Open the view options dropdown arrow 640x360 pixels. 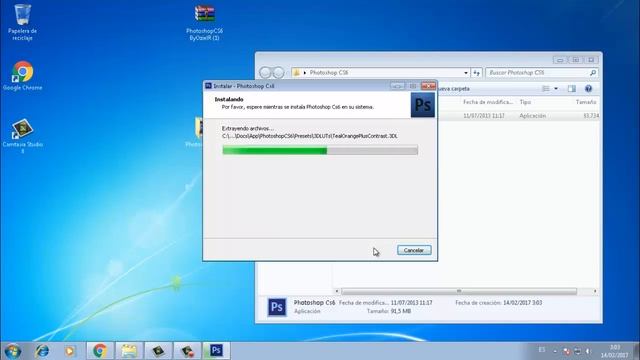click(556, 89)
